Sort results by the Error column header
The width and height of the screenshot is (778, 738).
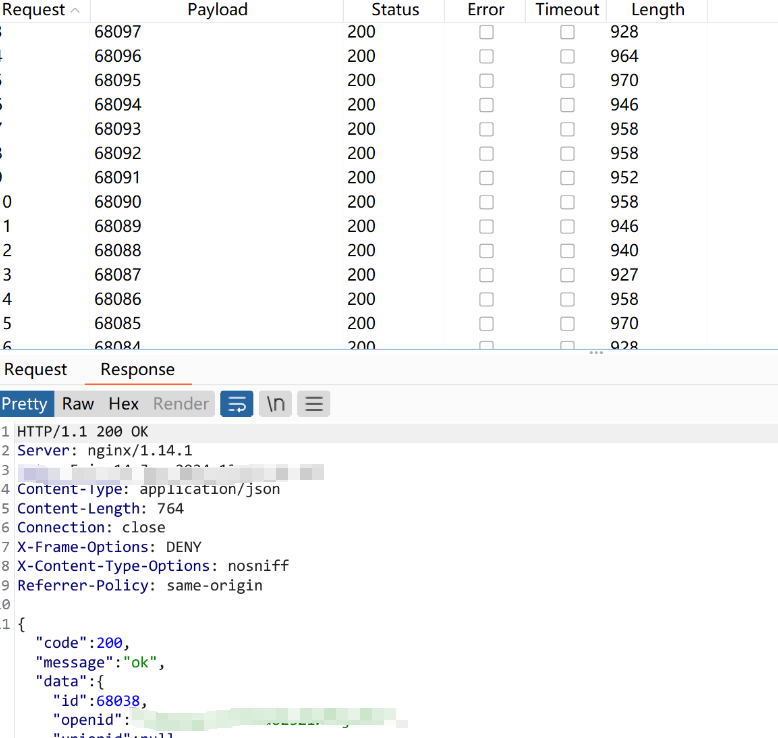[x=486, y=10]
